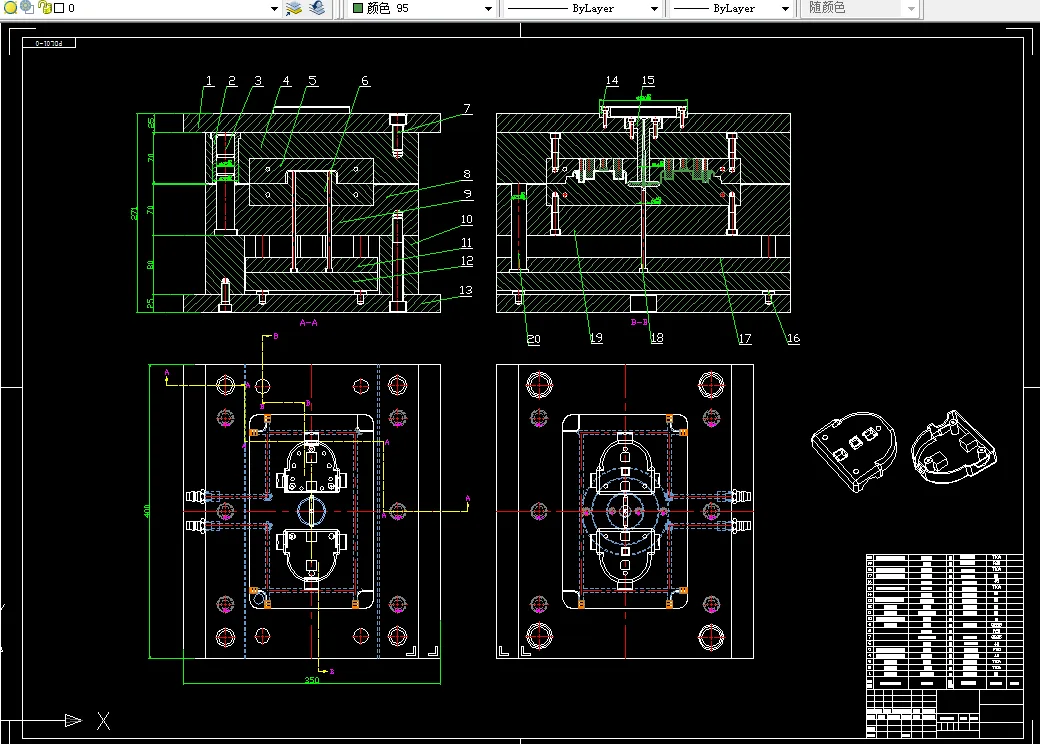The height and width of the screenshot is (744, 1040).
Task: Click the Make Object's Layer Current icon
Action: [294, 8]
